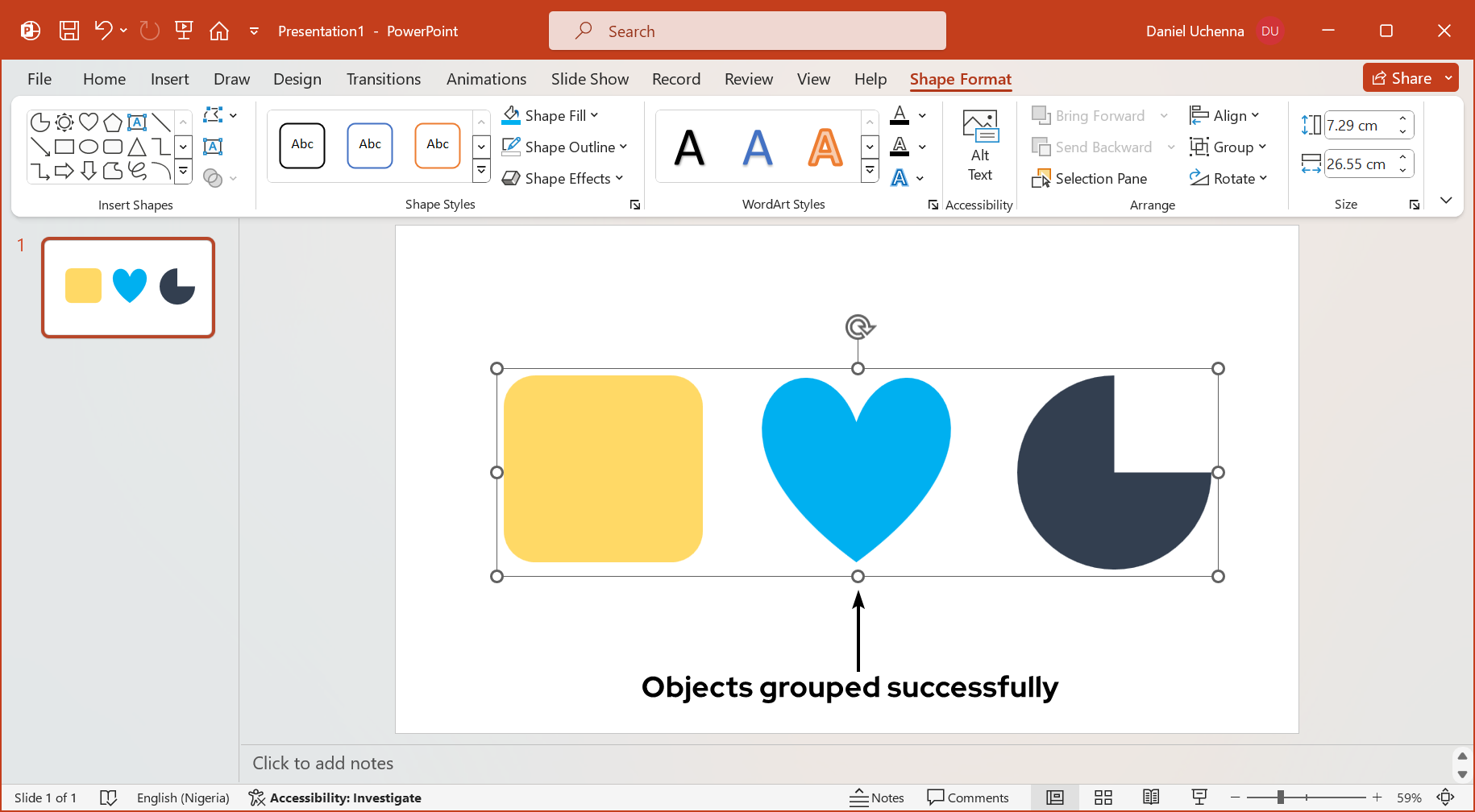The image size is (1475, 812).
Task: Click the Rotate icon in Arrange
Action: (1200, 178)
